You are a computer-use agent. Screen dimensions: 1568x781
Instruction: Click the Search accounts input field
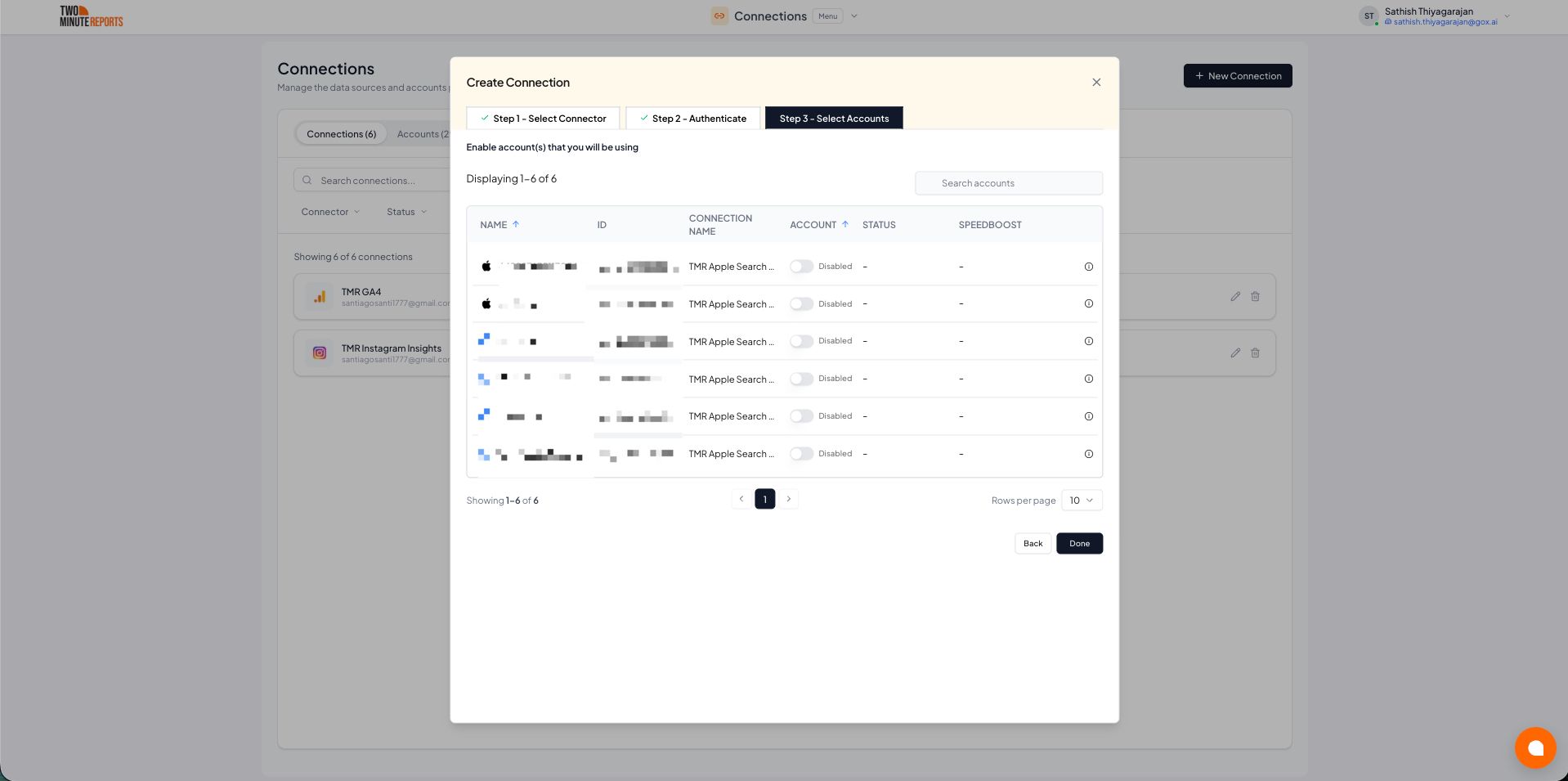pos(1009,183)
